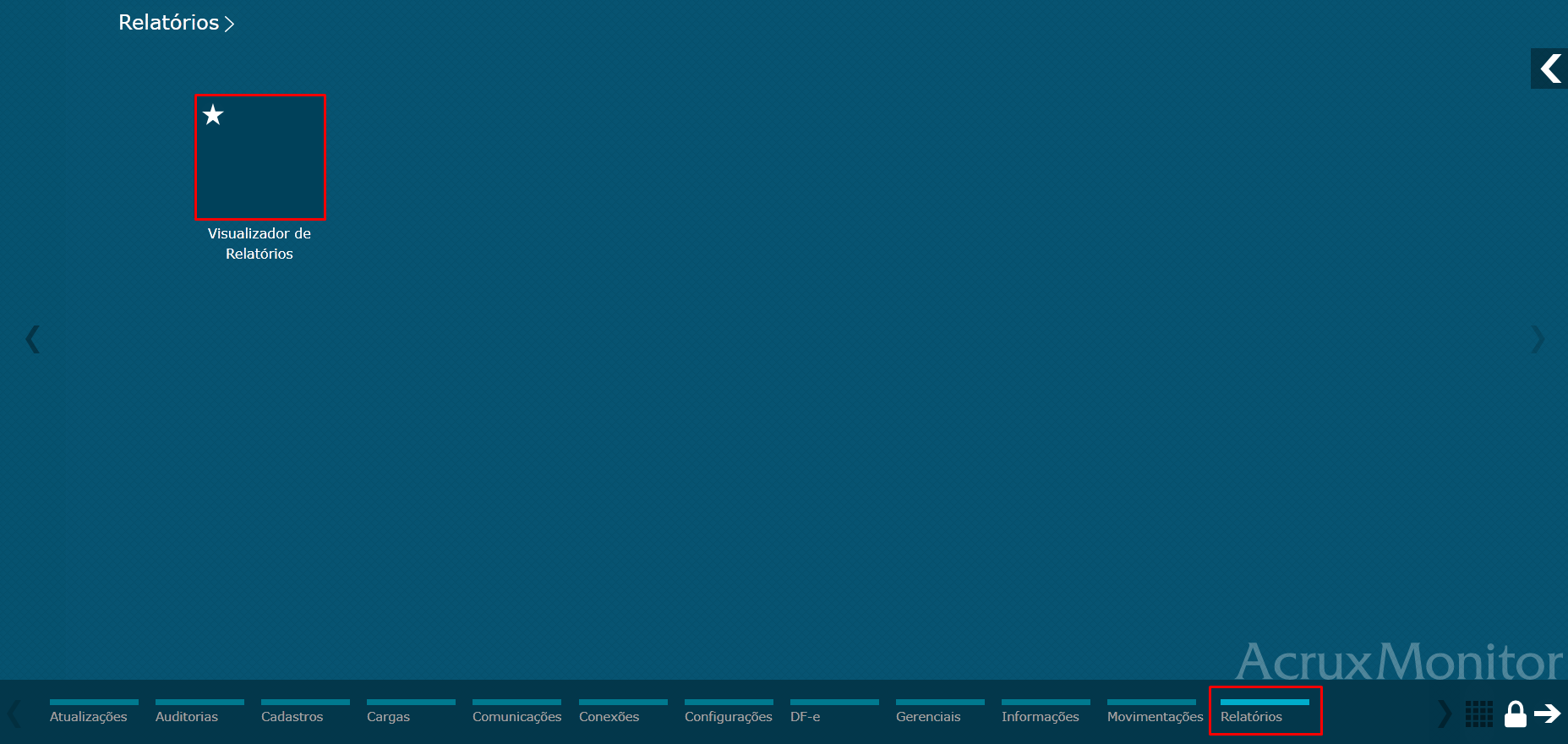The image size is (1568, 744).
Task: Toggle the favorite star on Visualizador tile
Action: [x=213, y=115]
